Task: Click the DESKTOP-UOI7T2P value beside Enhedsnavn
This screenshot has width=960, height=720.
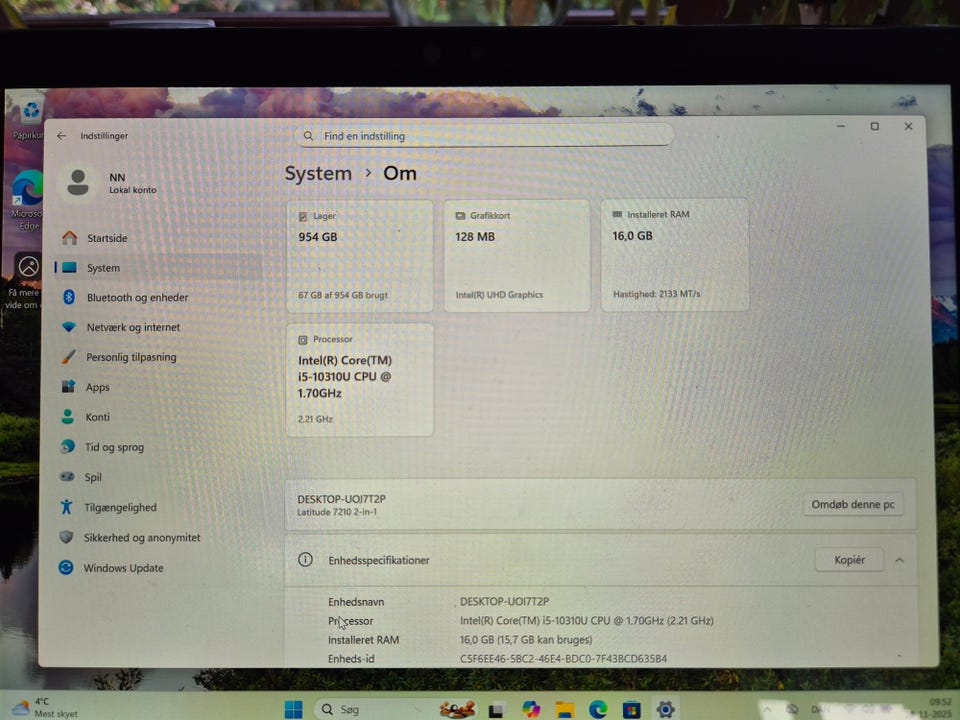Action: 504,602
